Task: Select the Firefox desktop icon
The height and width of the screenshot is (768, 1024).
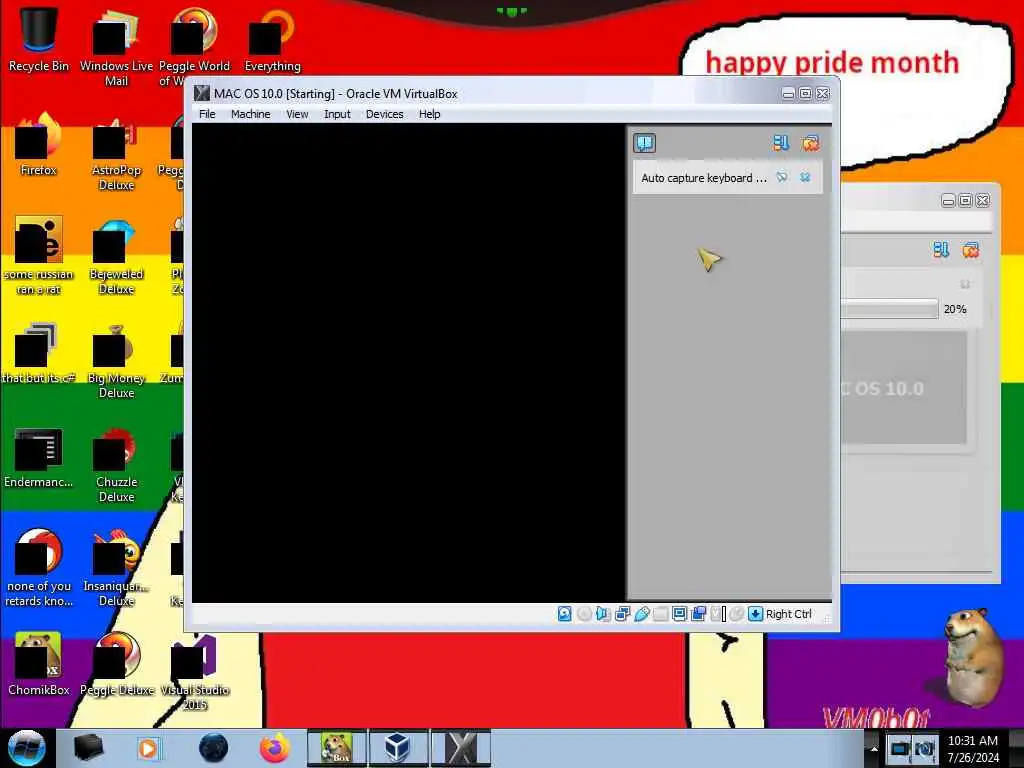Action: pos(39,145)
